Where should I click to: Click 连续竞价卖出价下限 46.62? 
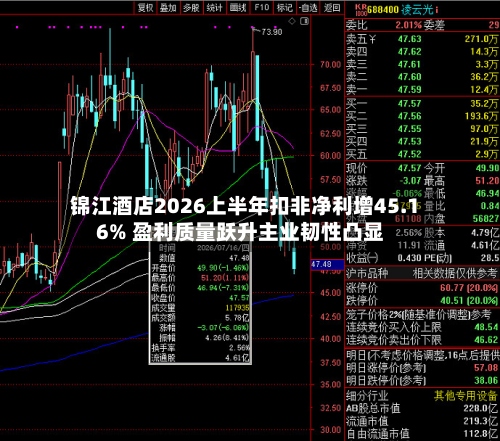point(486,340)
